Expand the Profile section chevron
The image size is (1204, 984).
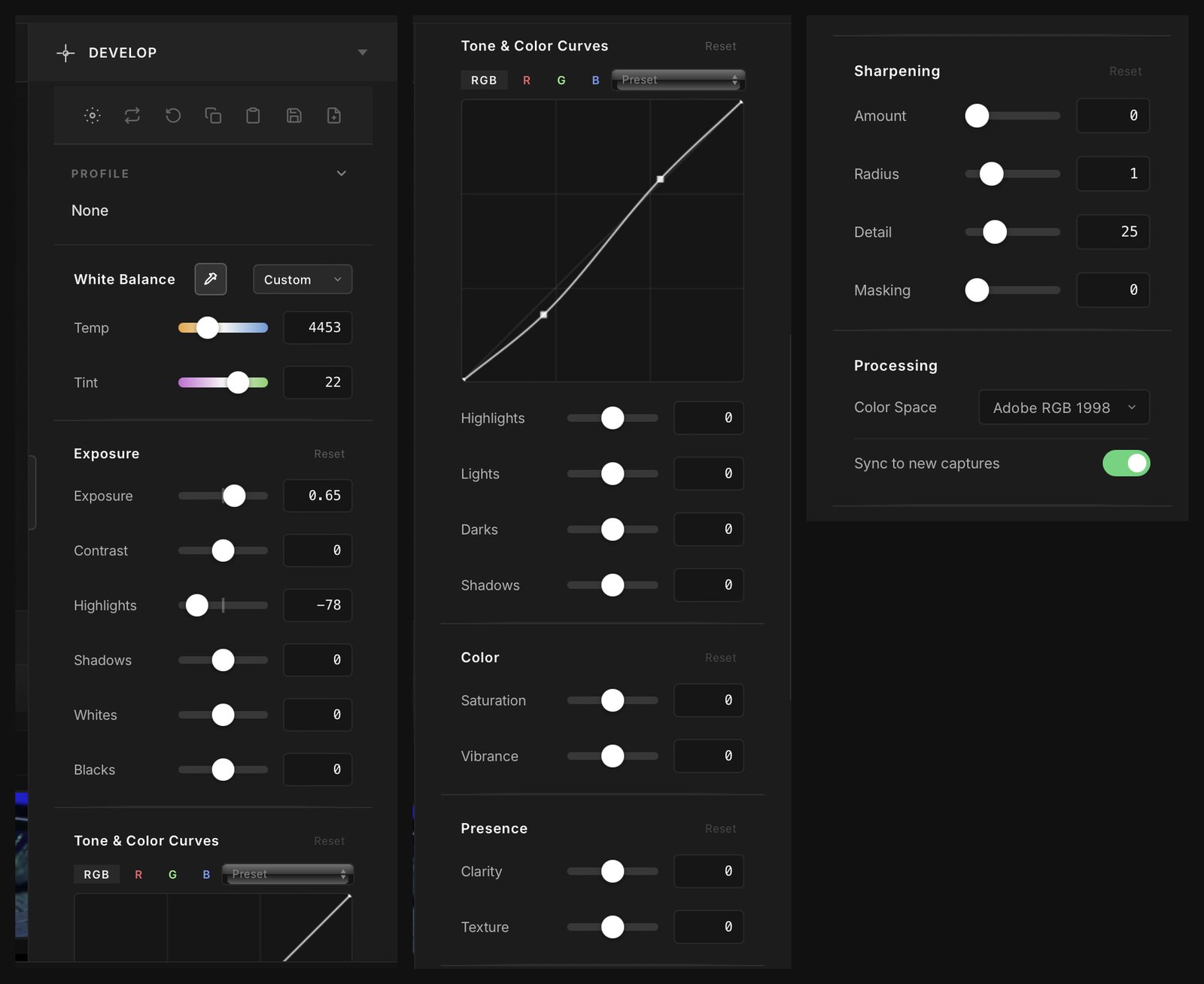tap(342, 174)
